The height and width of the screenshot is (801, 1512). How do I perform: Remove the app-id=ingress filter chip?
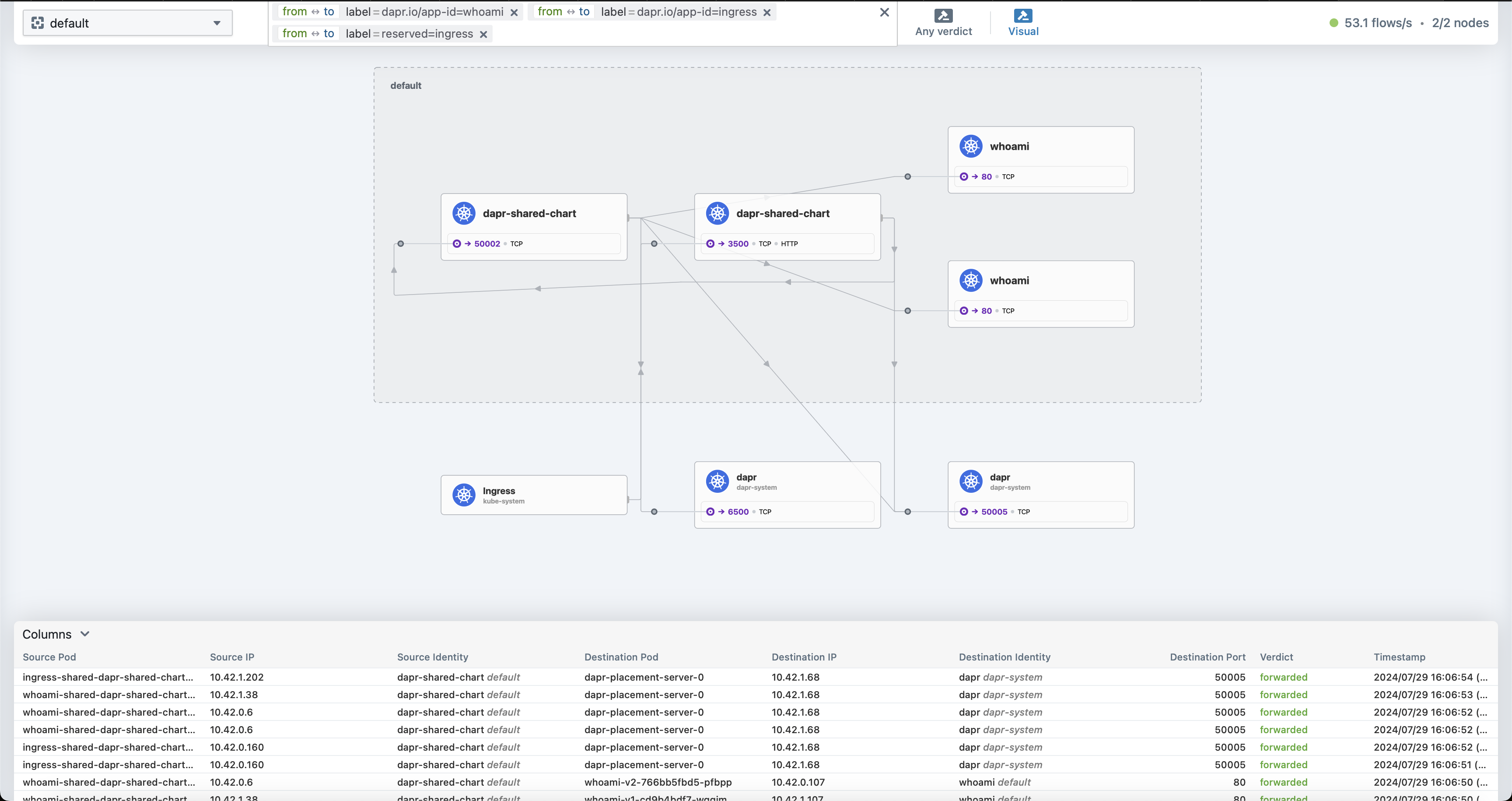766,12
